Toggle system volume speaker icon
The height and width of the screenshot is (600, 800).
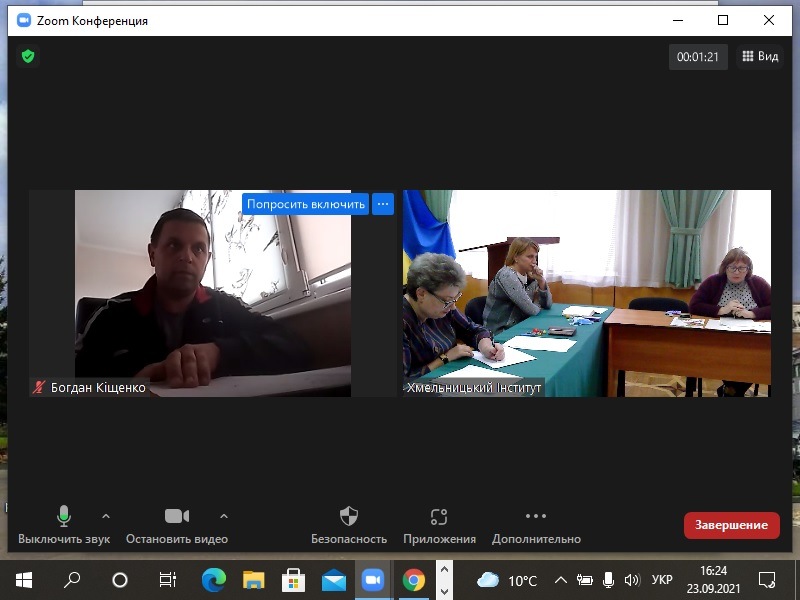pos(631,580)
